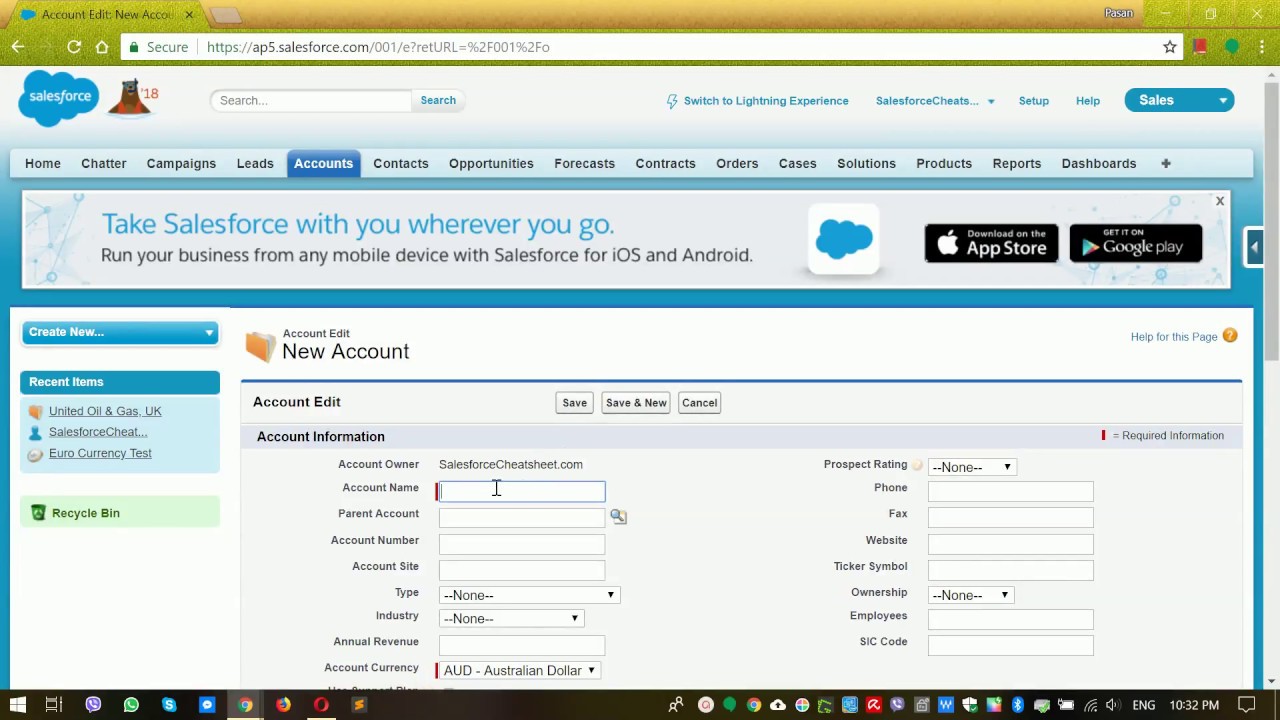Select the Contacts tab
This screenshot has height=720, width=1280.
401,163
